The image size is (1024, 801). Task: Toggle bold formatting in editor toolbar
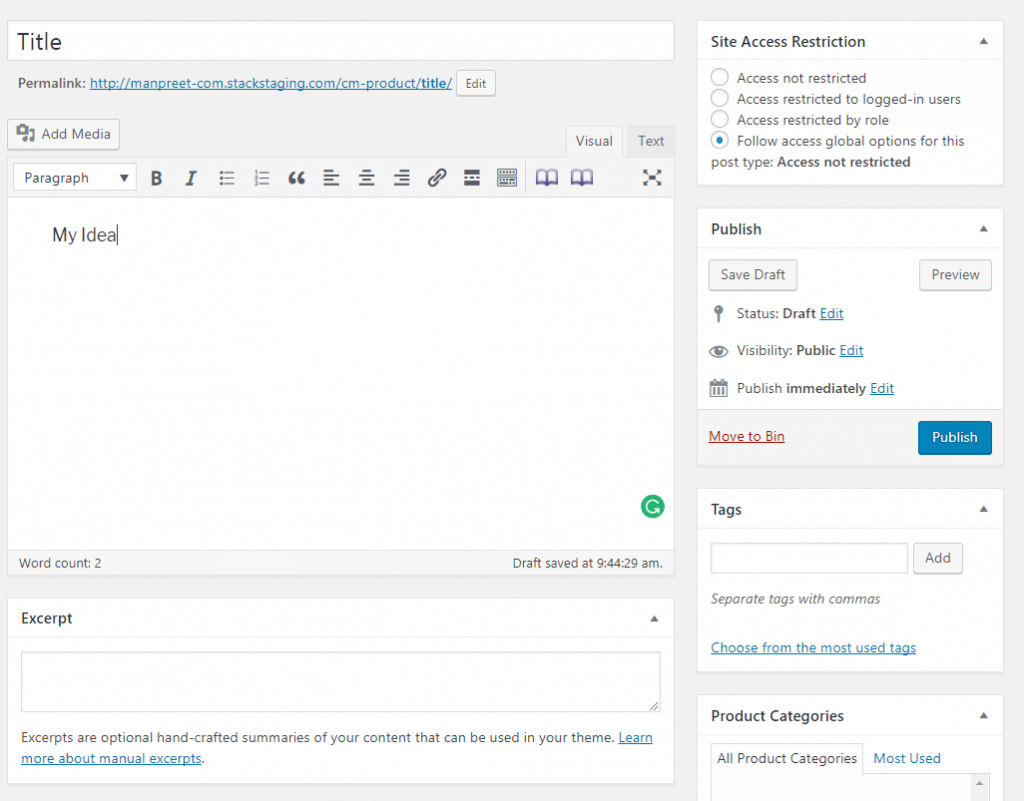tap(156, 178)
